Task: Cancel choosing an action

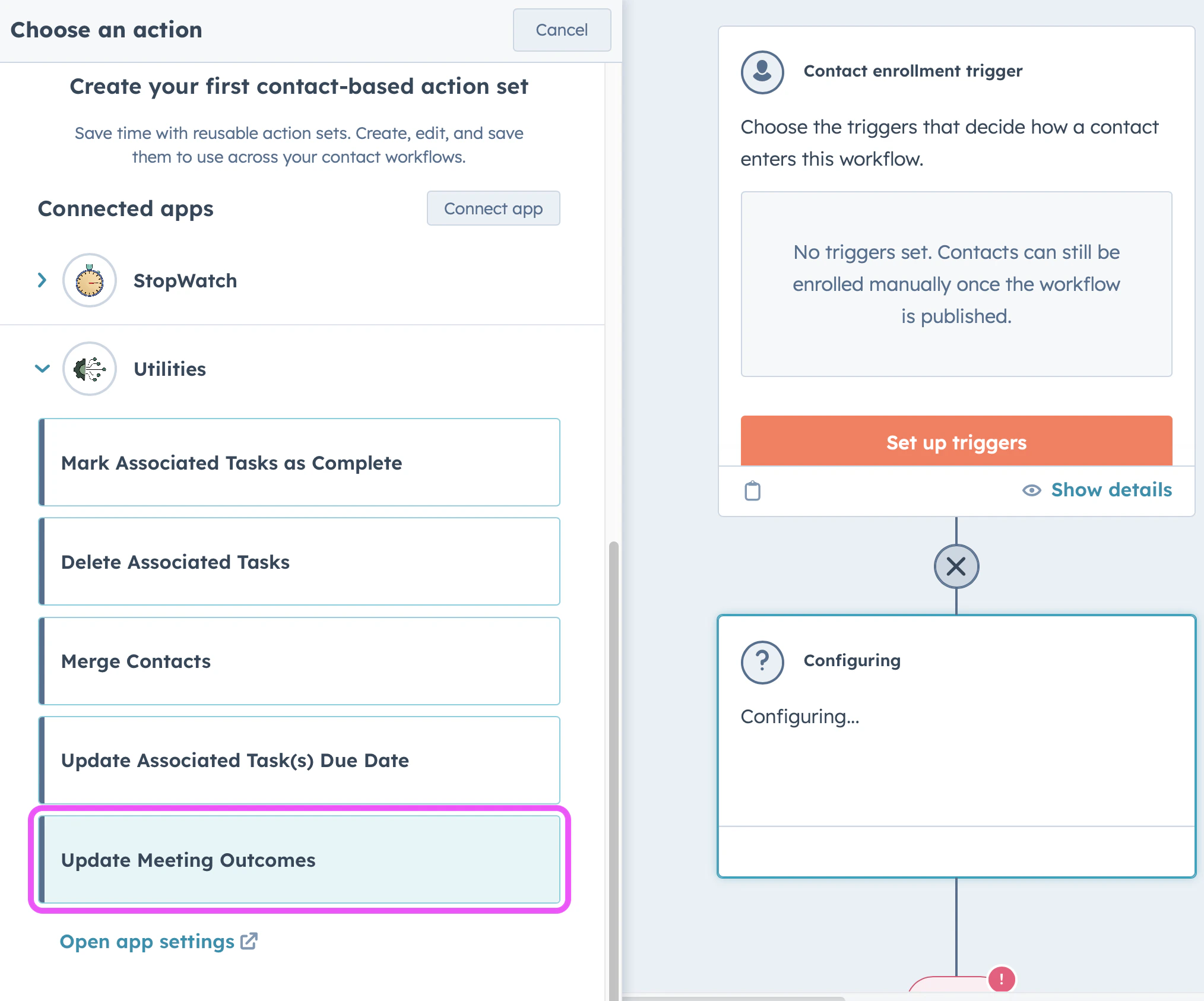Action: (561, 30)
